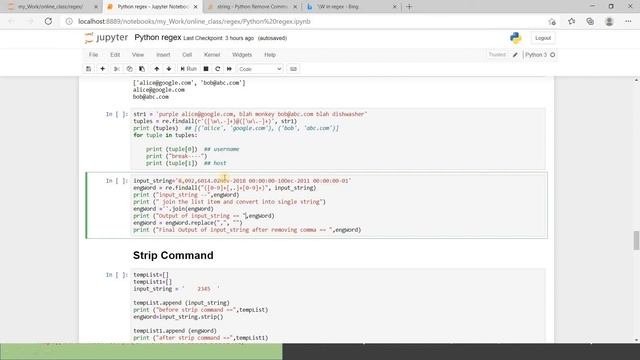
Task: Open the Edit menu
Action: pyautogui.click(x=115, y=55)
